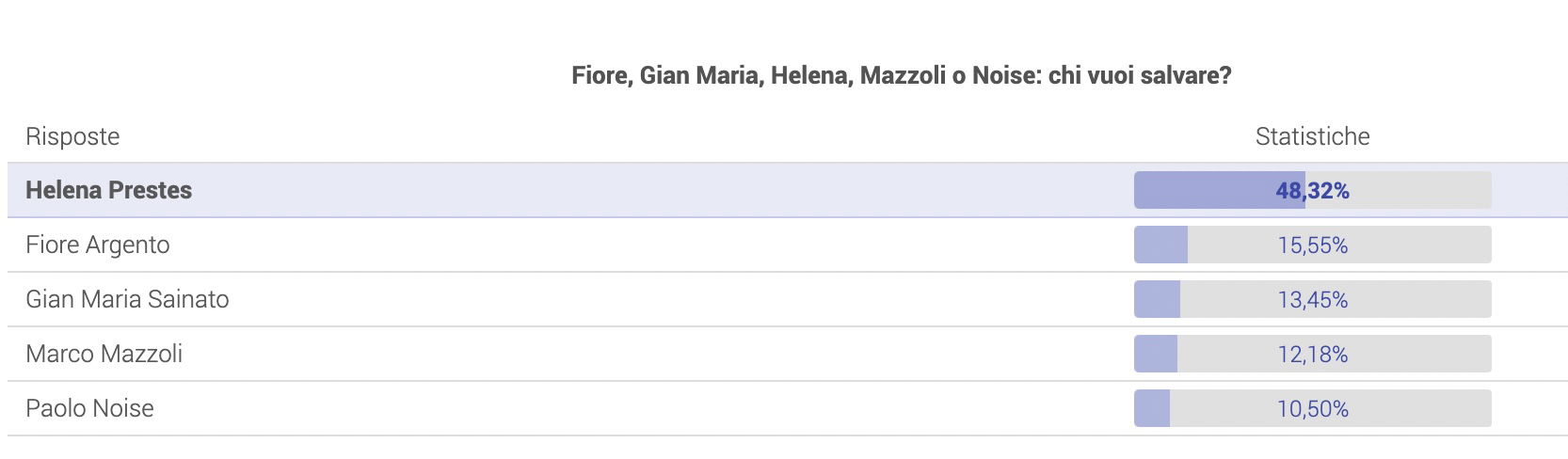Click the 15,55% result bar
1568x459 pixels.
[x=1313, y=245]
